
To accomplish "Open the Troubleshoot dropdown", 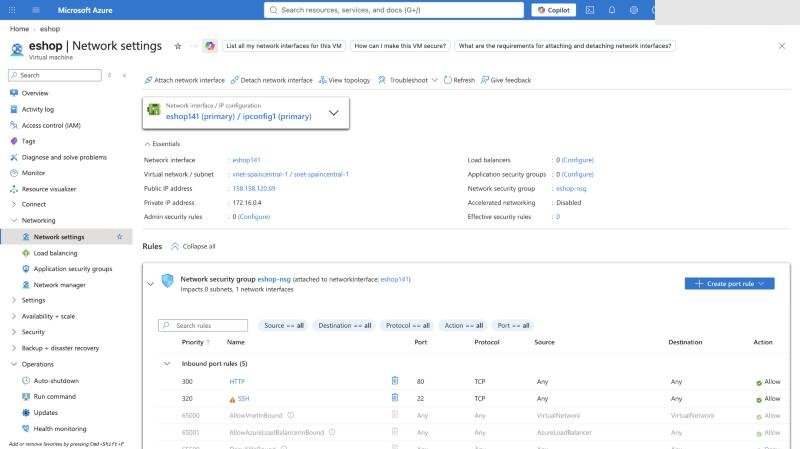I will (x=408, y=80).
